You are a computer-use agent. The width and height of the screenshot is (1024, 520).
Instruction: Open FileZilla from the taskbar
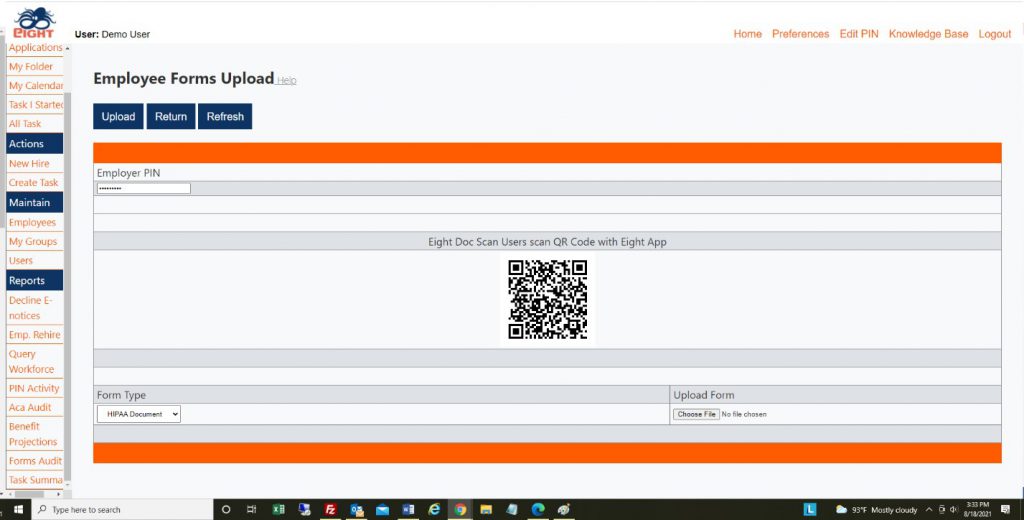pos(330,510)
